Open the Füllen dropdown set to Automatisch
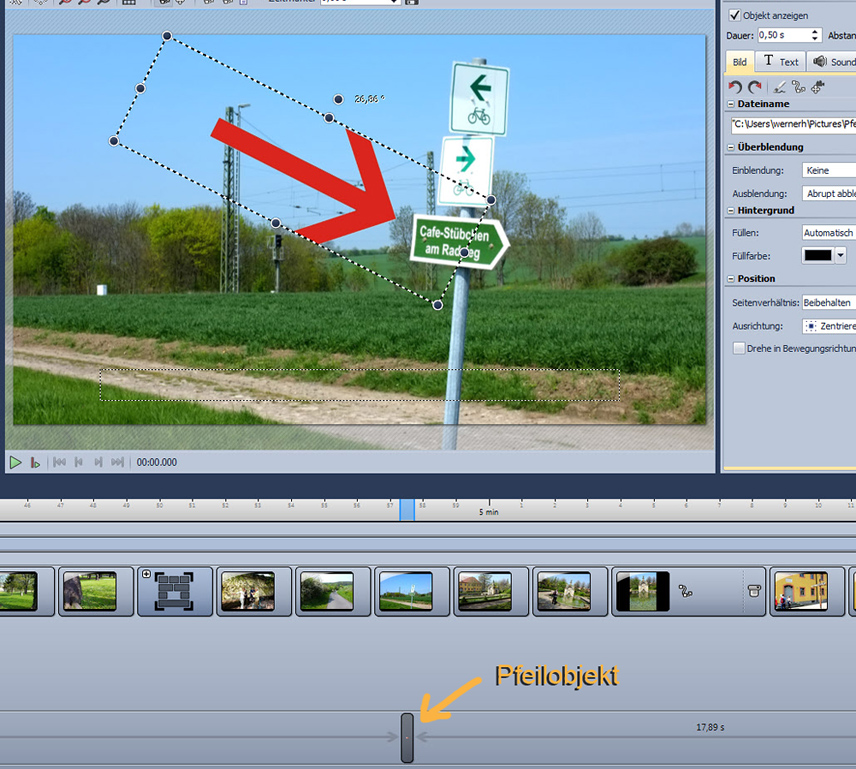Image resolution: width=856 pixels, height=769 pixels. tap(828, 232)
